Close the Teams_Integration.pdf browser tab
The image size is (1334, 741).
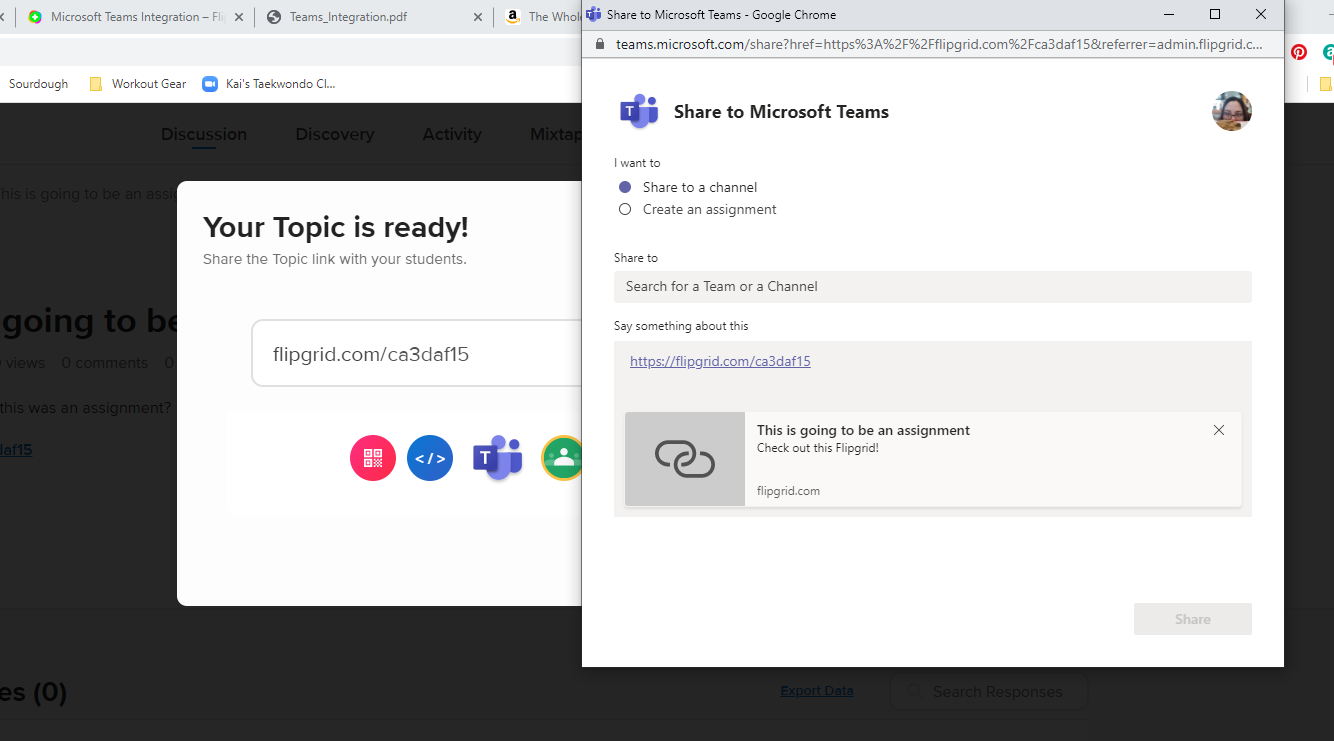tap(478, 17)
